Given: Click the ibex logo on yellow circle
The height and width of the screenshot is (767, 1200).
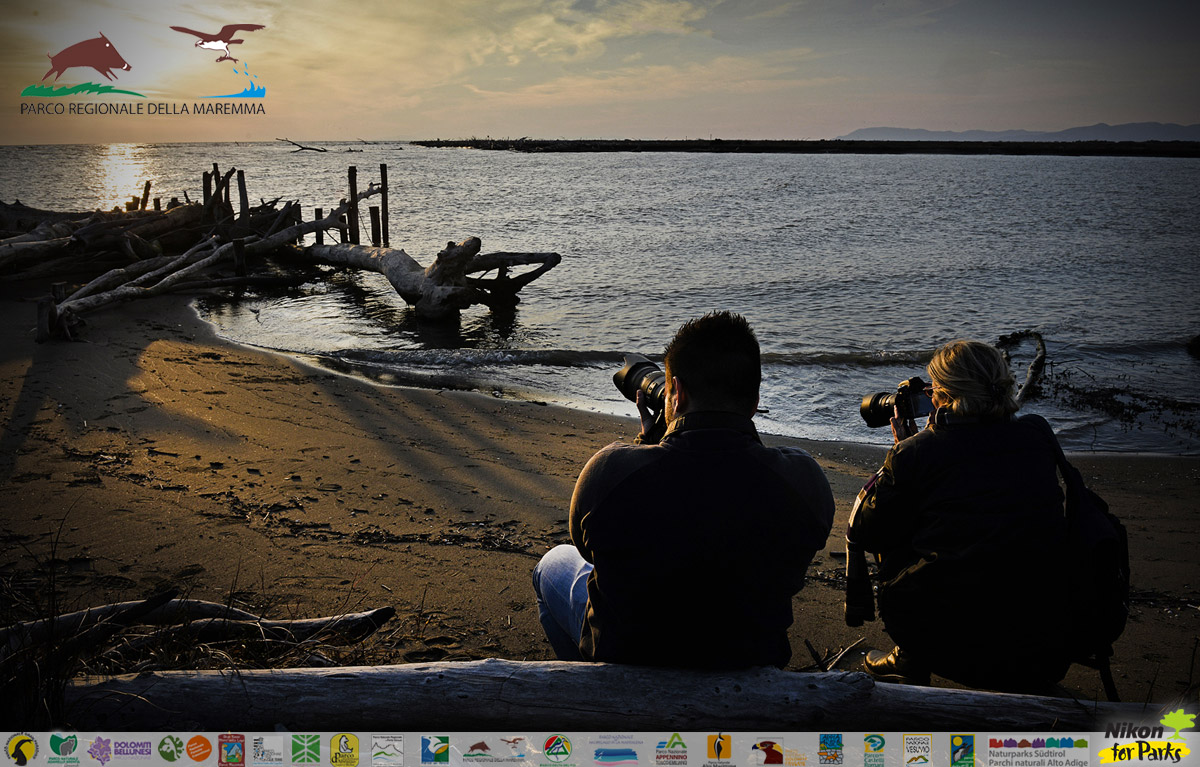Looking at the screenshot, I should click(x=20, y=749).
